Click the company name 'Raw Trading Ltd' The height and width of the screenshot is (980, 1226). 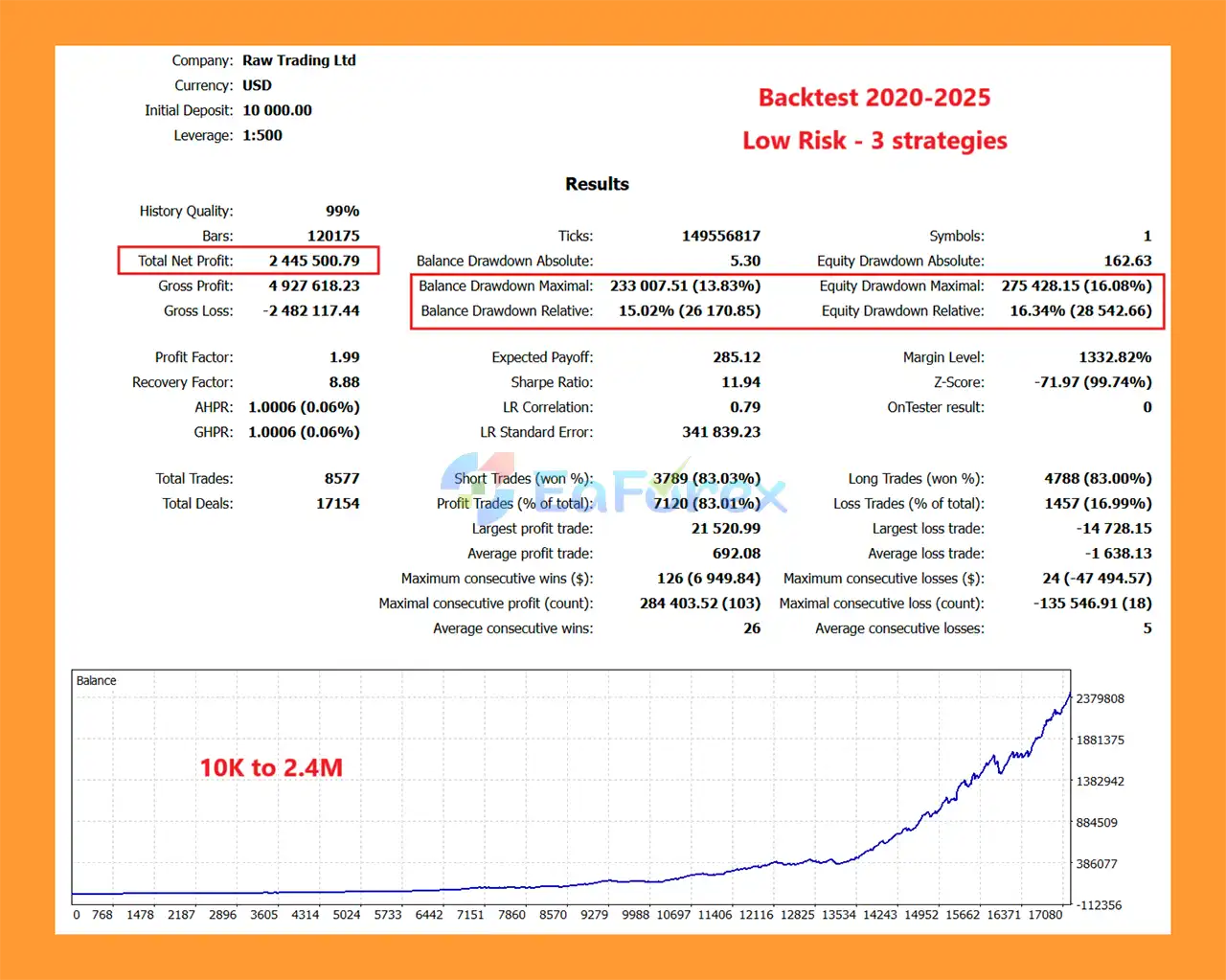299,60
